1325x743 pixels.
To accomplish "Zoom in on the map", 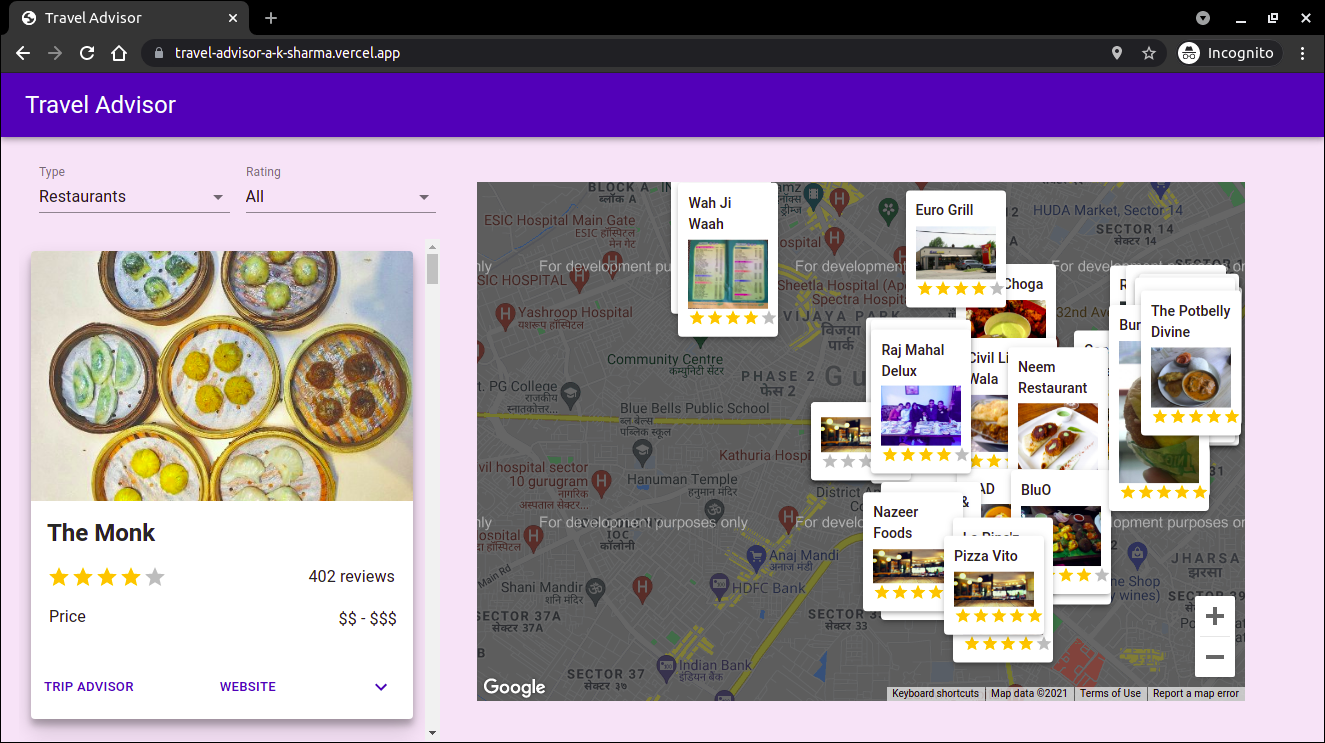I will (1214, 616).
